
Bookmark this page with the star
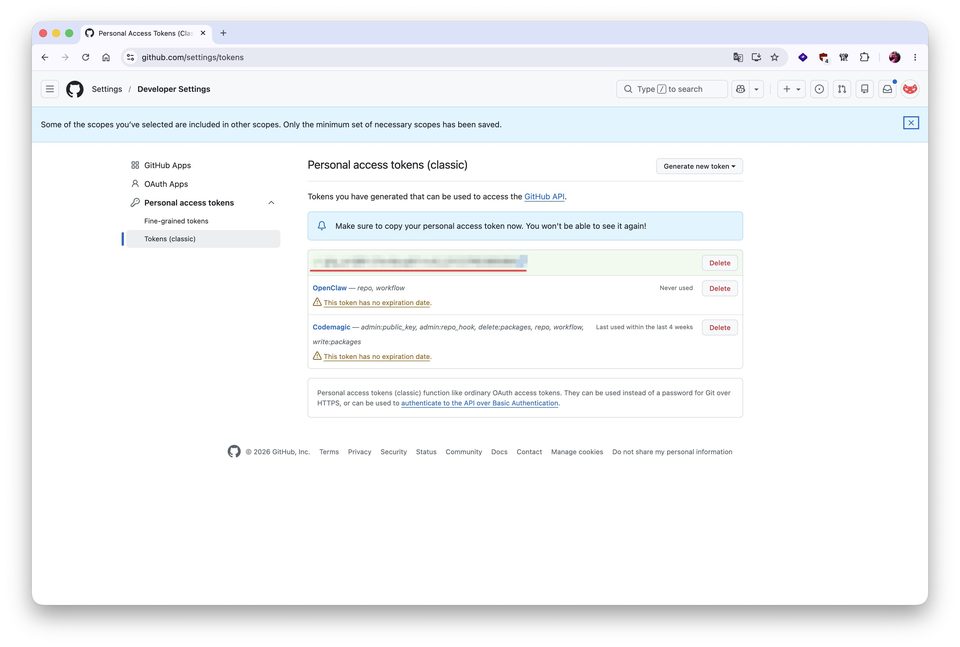774,57
